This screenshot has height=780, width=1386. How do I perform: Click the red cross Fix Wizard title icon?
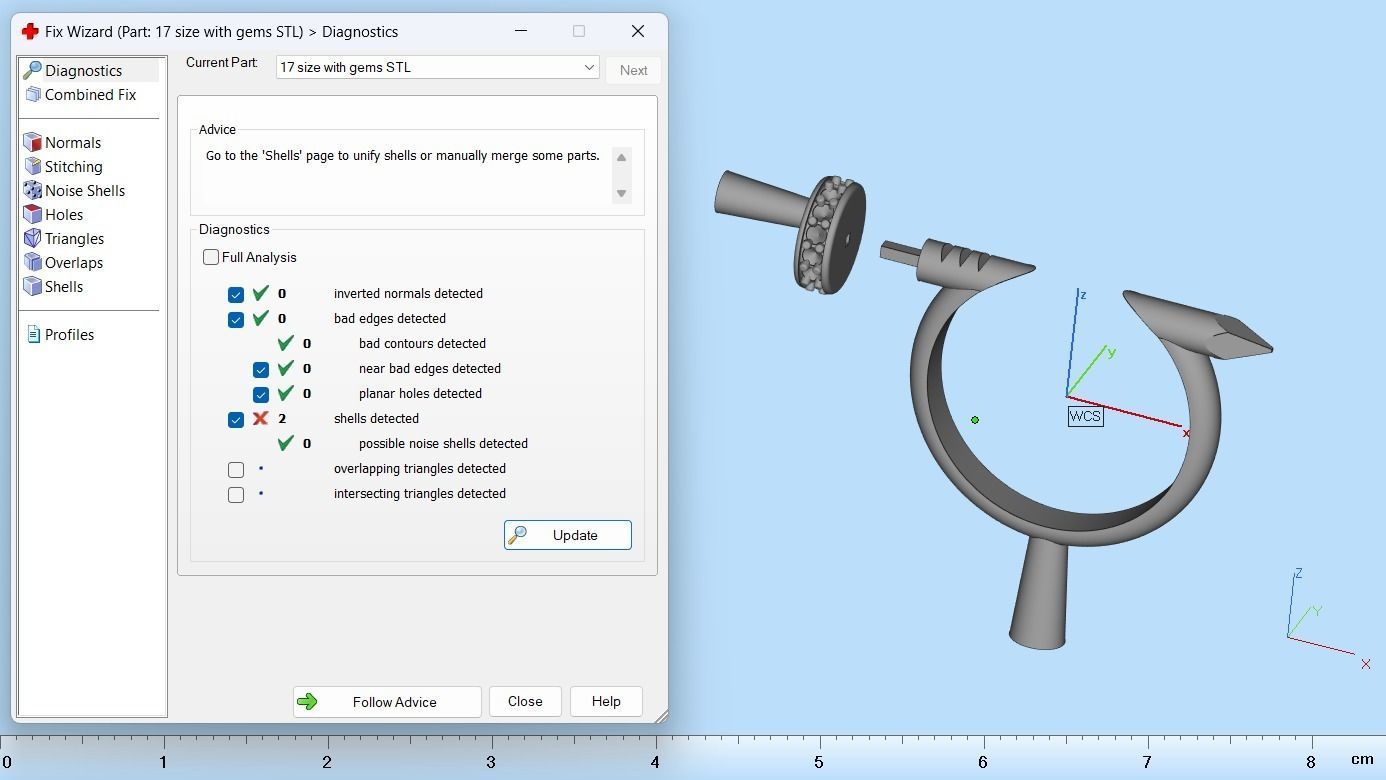30,31
